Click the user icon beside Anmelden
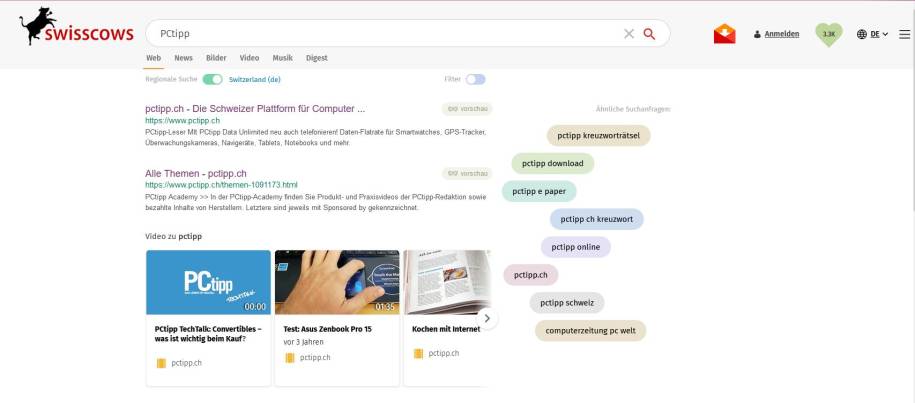Screen dimensions: 915x403 click(757, 34)
